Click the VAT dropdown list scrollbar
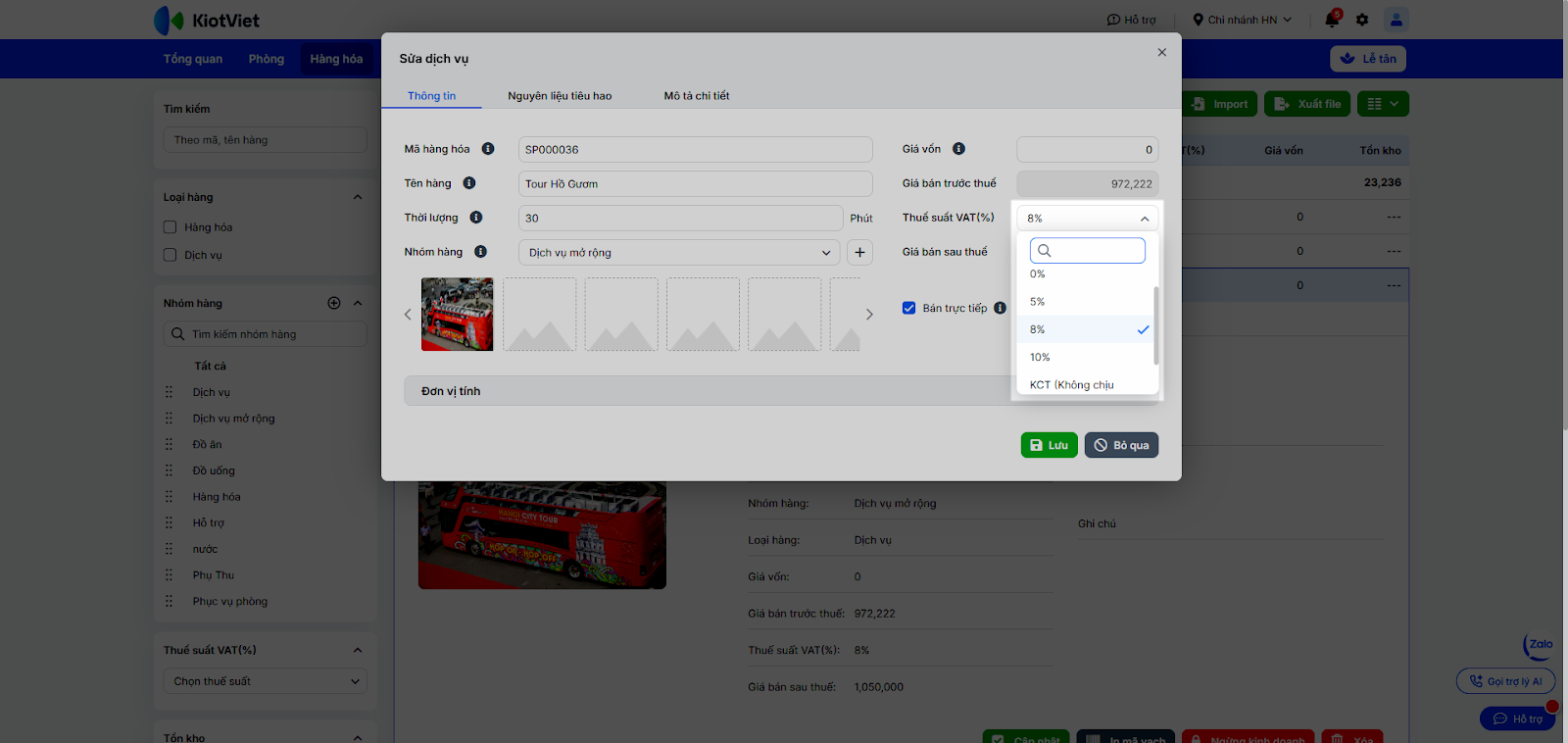 click(1156, 325)
